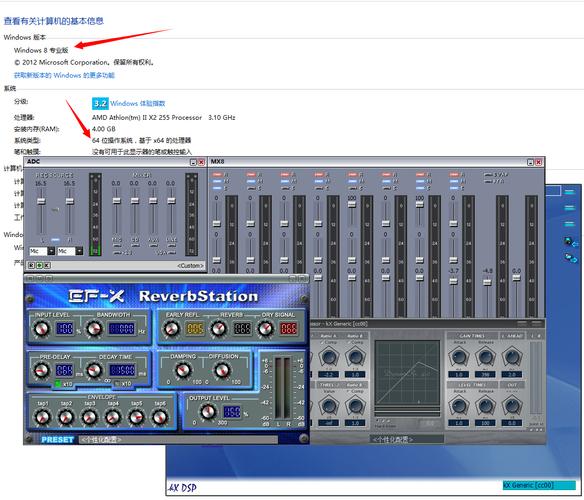Open the ADC <Custom> preset selector
584x500 pixels.
[x=191, y=266]
